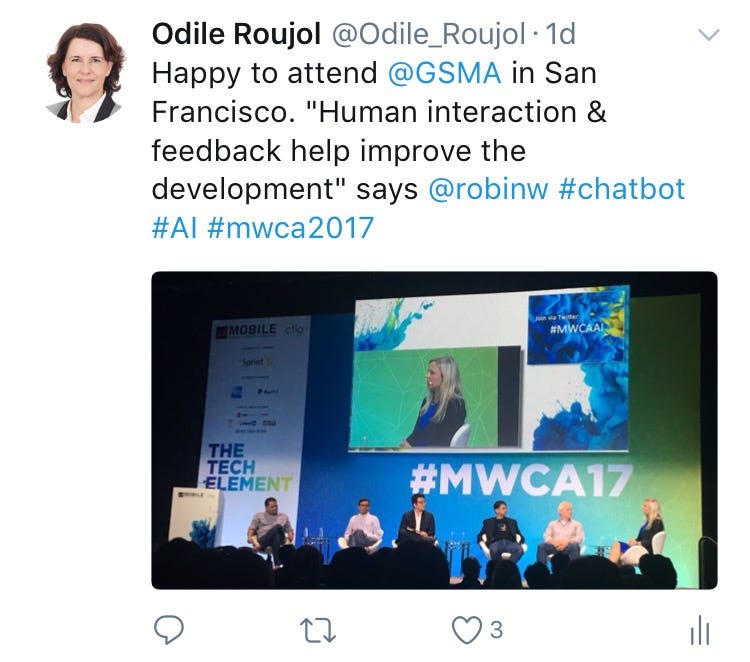
Task: Open the @robinw mention link
Action: coord(488,189)
